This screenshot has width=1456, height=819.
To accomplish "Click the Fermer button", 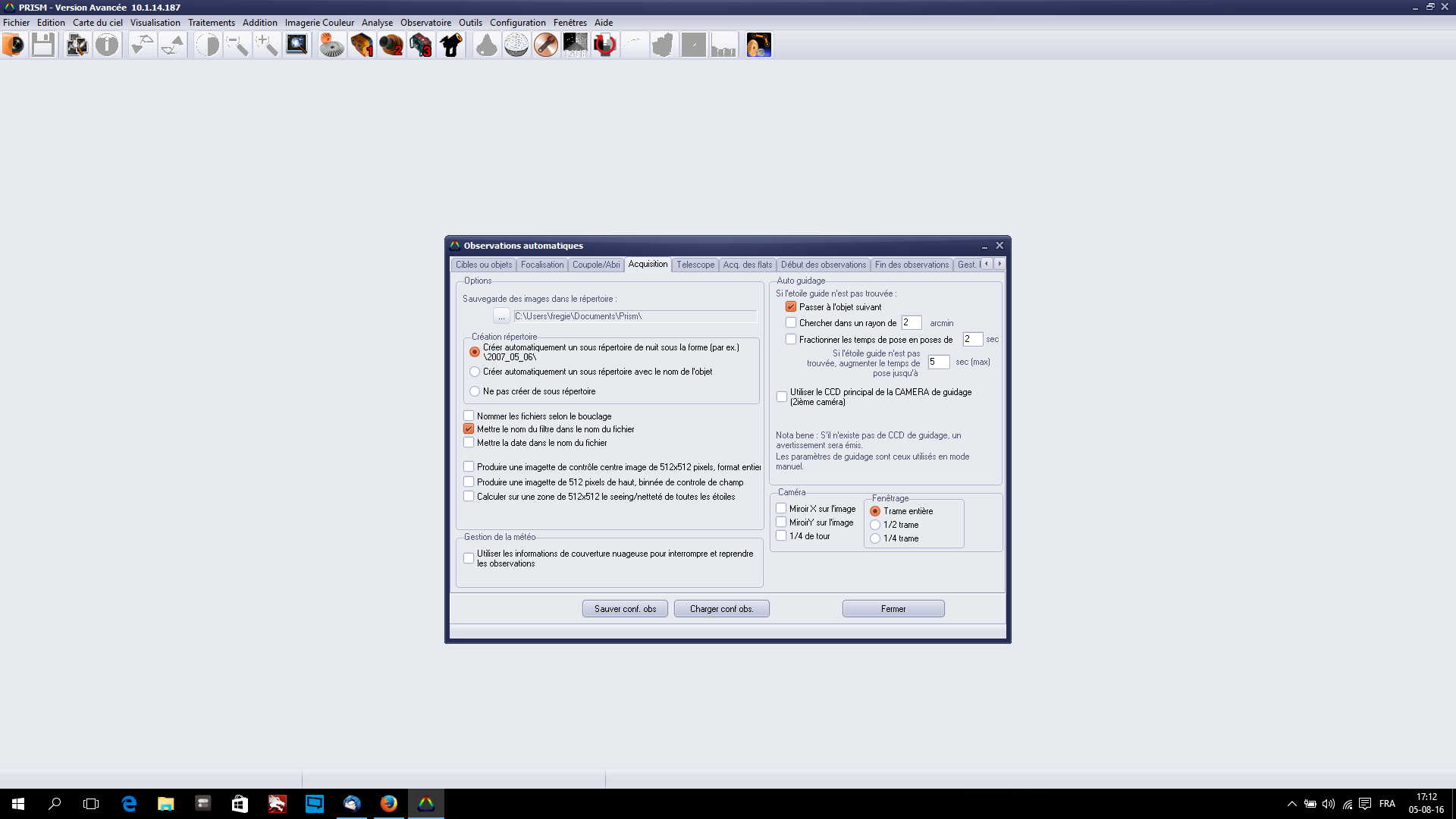I will coord(893,609).
